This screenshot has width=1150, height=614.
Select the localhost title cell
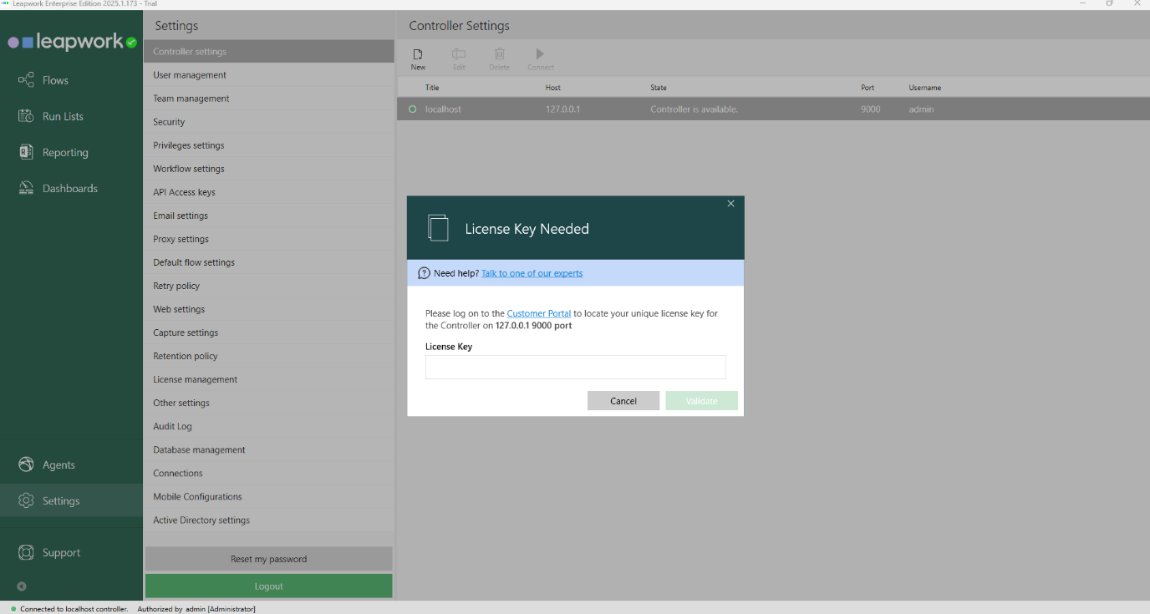[x=443, y=109]
